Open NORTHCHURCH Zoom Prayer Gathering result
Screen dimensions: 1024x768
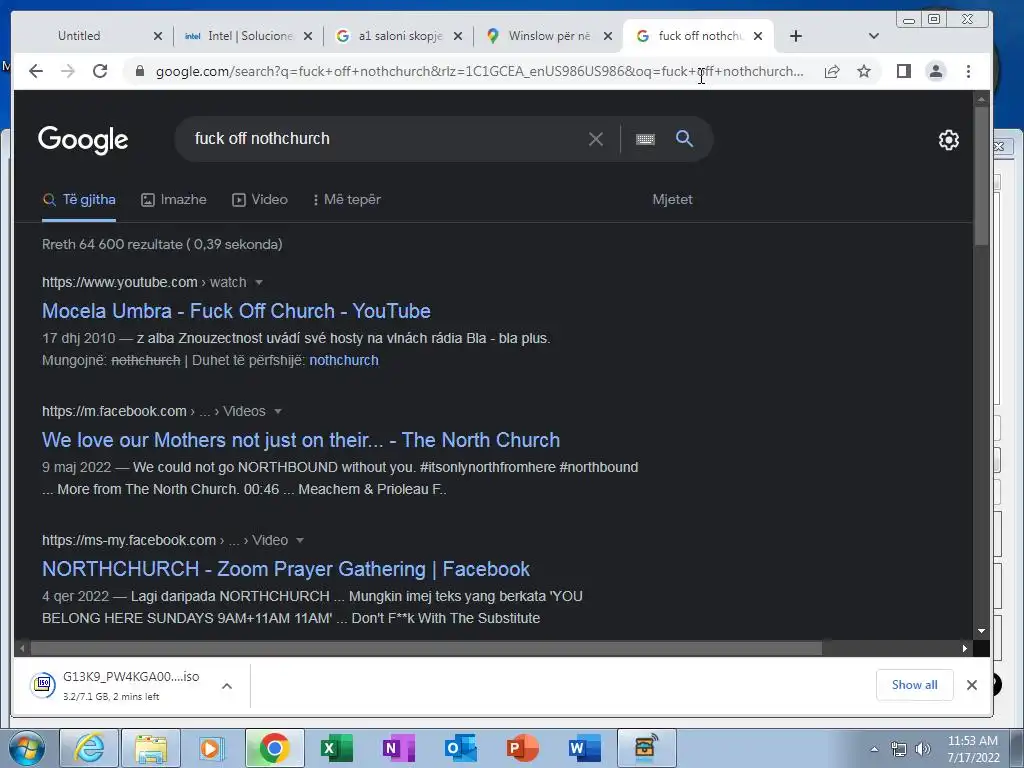coord(286,569)
